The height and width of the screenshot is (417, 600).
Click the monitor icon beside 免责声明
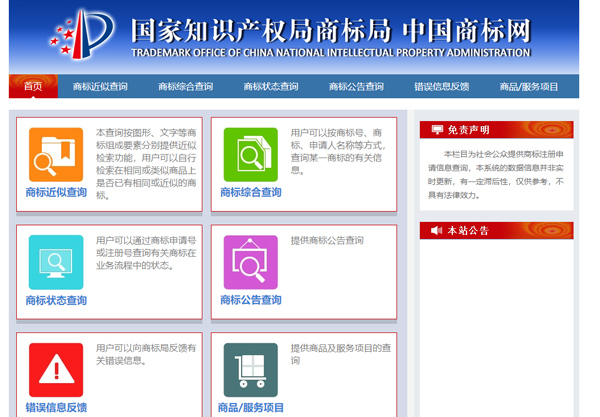click(x=435, y=130)
